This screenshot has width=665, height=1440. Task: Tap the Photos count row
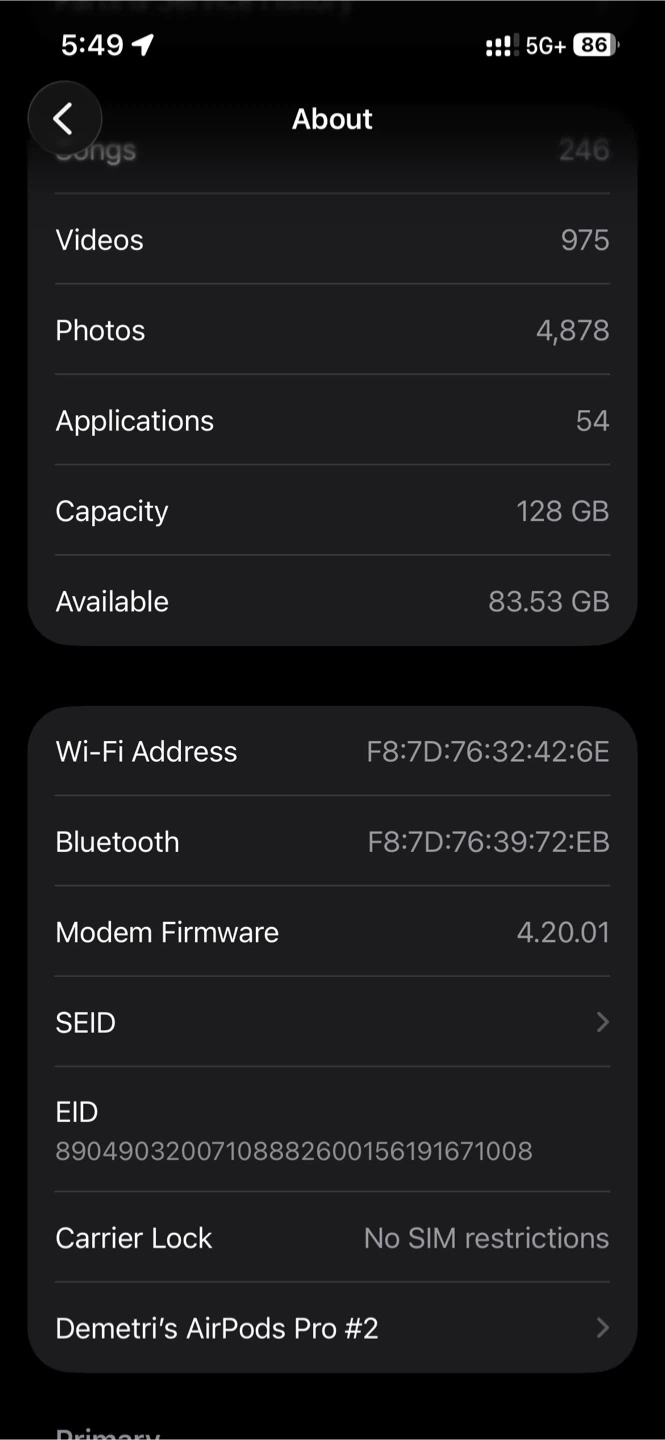(332, 330)
